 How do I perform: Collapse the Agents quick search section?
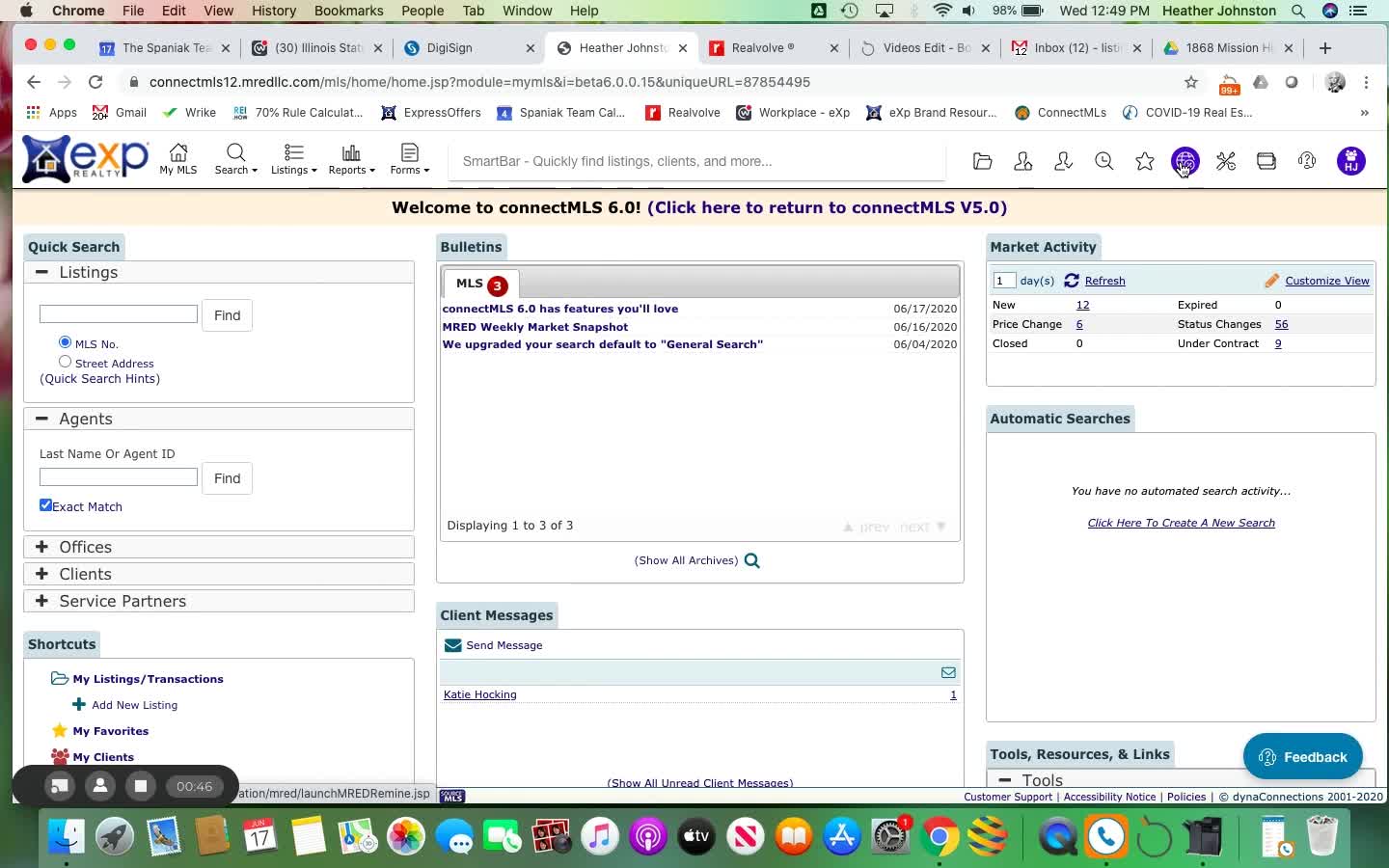tap(41, 419)
